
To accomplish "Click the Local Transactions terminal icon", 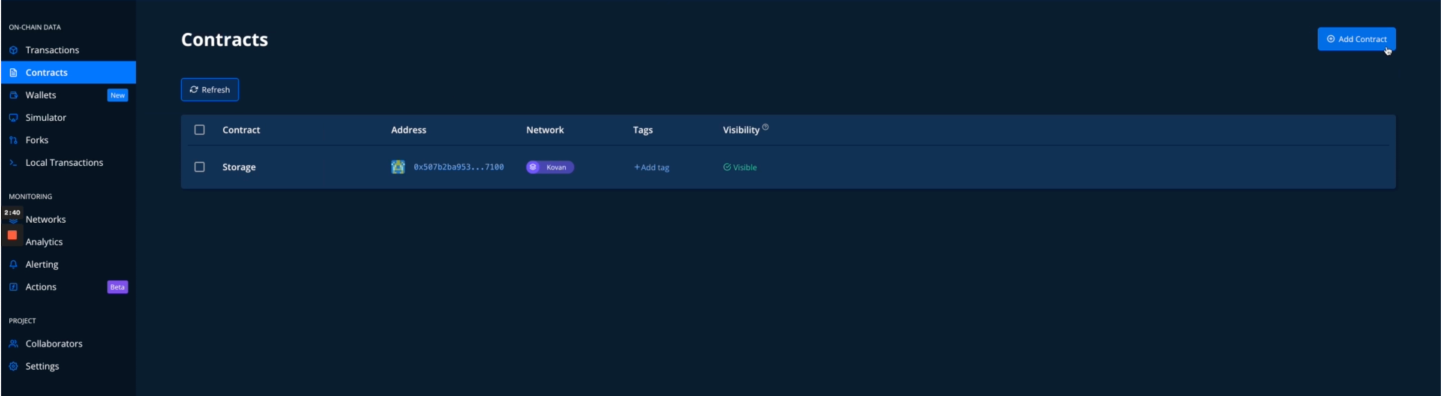I will click(13, 162).
